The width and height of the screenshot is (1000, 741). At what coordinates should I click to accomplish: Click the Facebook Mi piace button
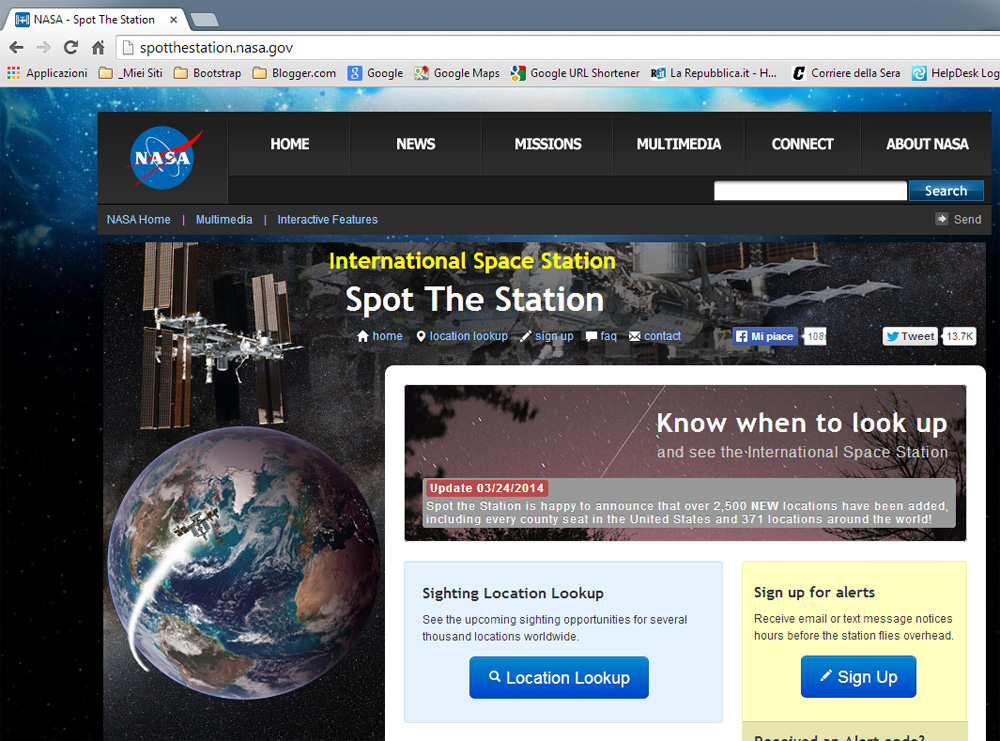pos(765,336)
